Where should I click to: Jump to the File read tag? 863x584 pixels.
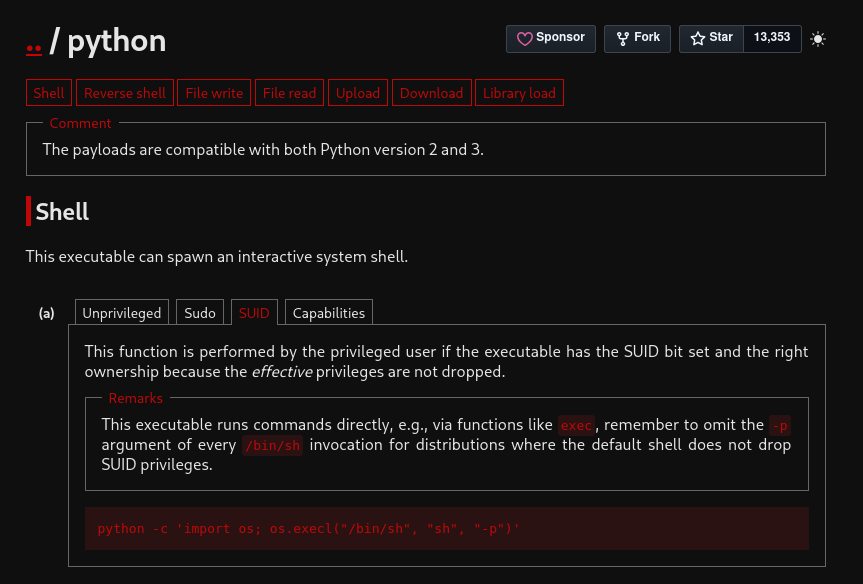[x=290, y=92]
